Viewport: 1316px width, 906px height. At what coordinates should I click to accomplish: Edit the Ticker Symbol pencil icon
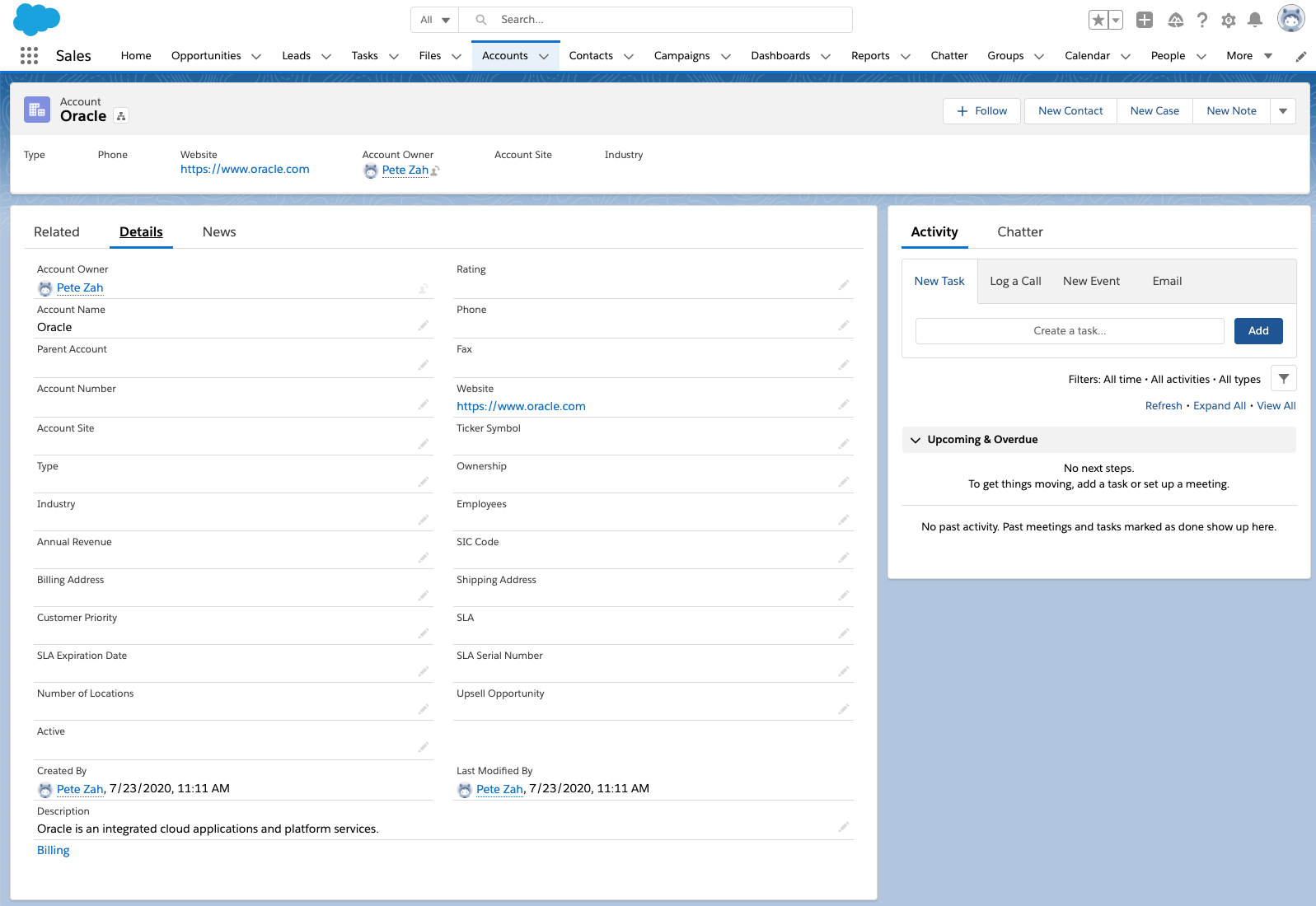843,444
